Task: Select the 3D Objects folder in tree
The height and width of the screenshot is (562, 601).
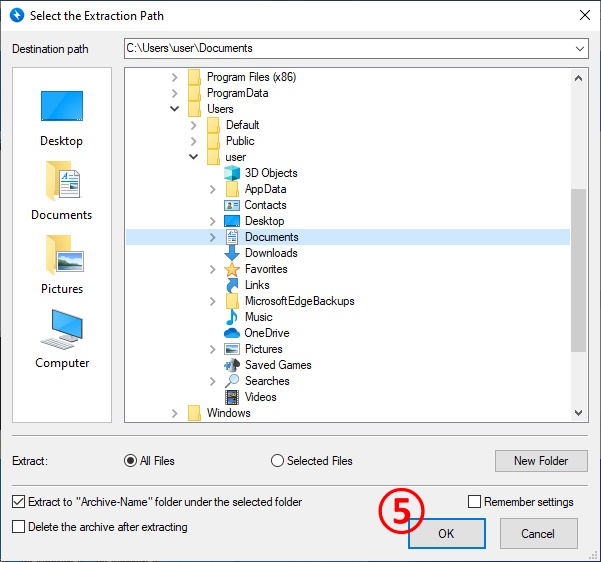Action: (x=270, y=173)
